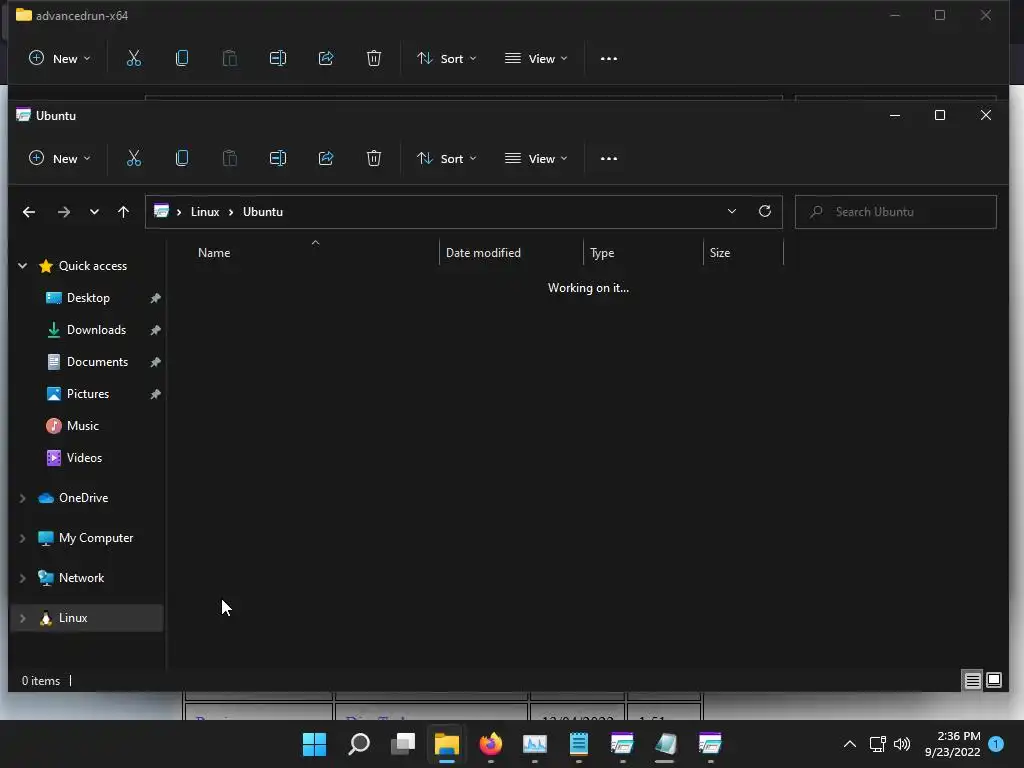The height and width of the screenshot is (768, 1024).
Task: Open Pictures in Quick access
Action: [x=88, y=394]
